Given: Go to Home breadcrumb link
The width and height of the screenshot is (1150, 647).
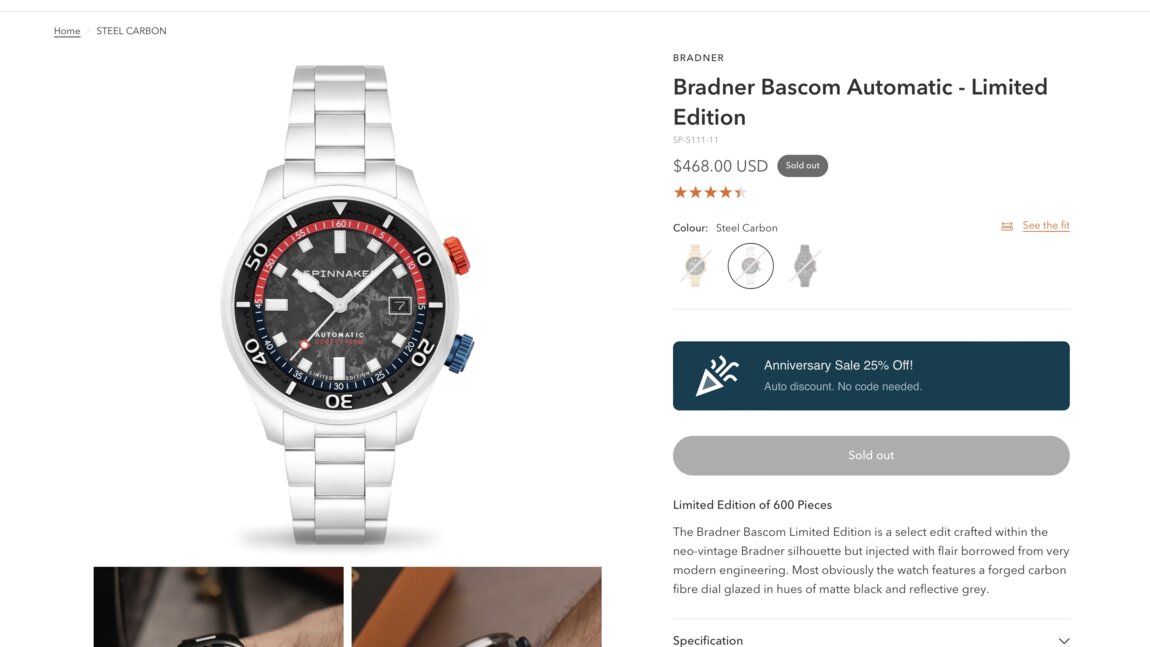Looking at the screenshot, I should [x=67, y=31].
